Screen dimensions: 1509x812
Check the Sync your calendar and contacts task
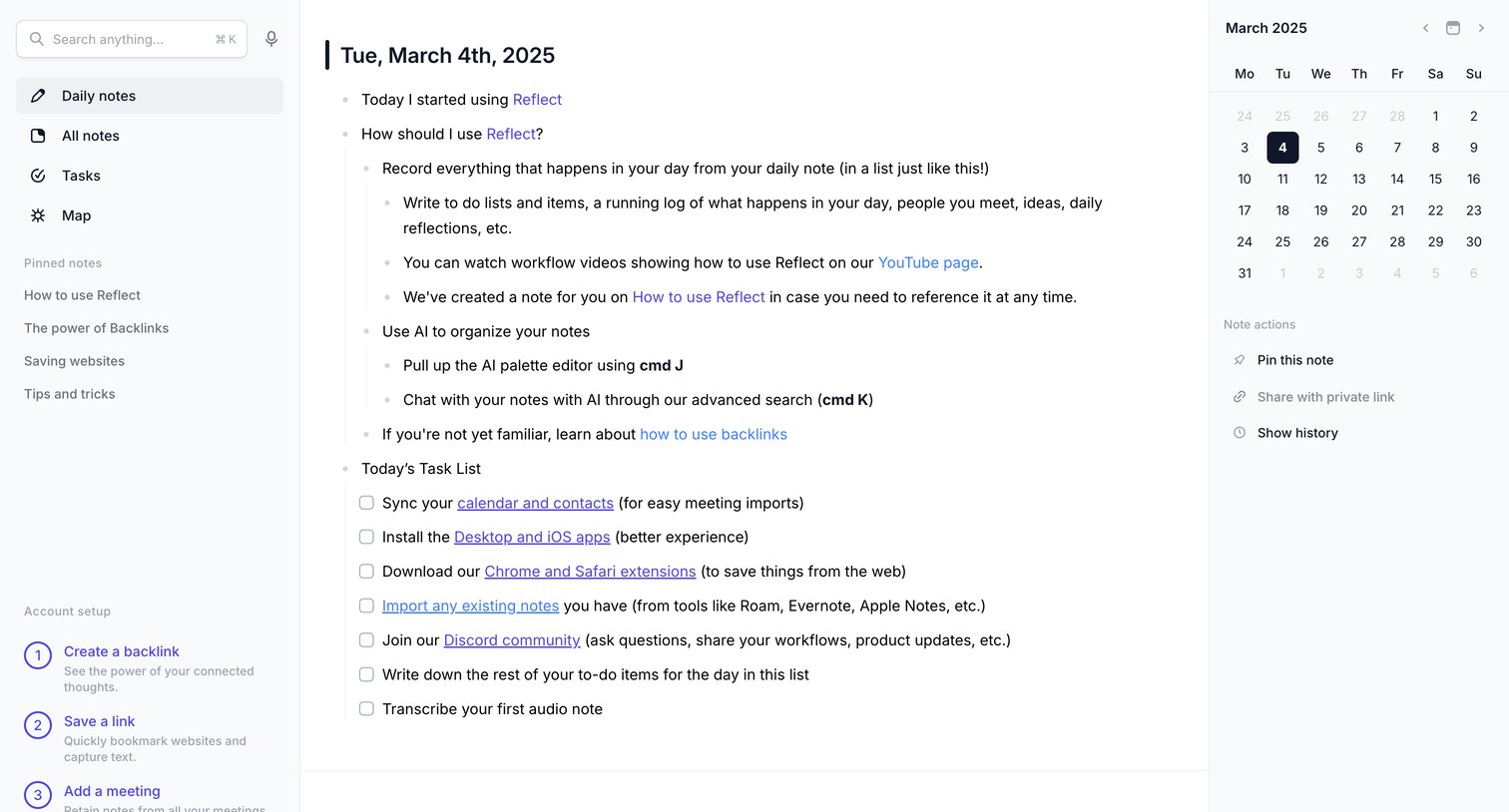(x=366, y=503)
